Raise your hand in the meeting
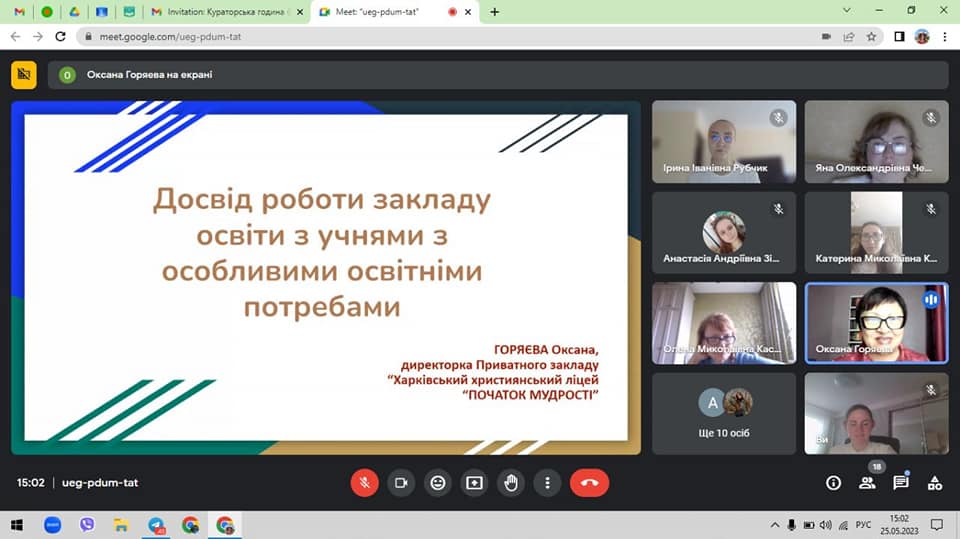 pos(511,483)
